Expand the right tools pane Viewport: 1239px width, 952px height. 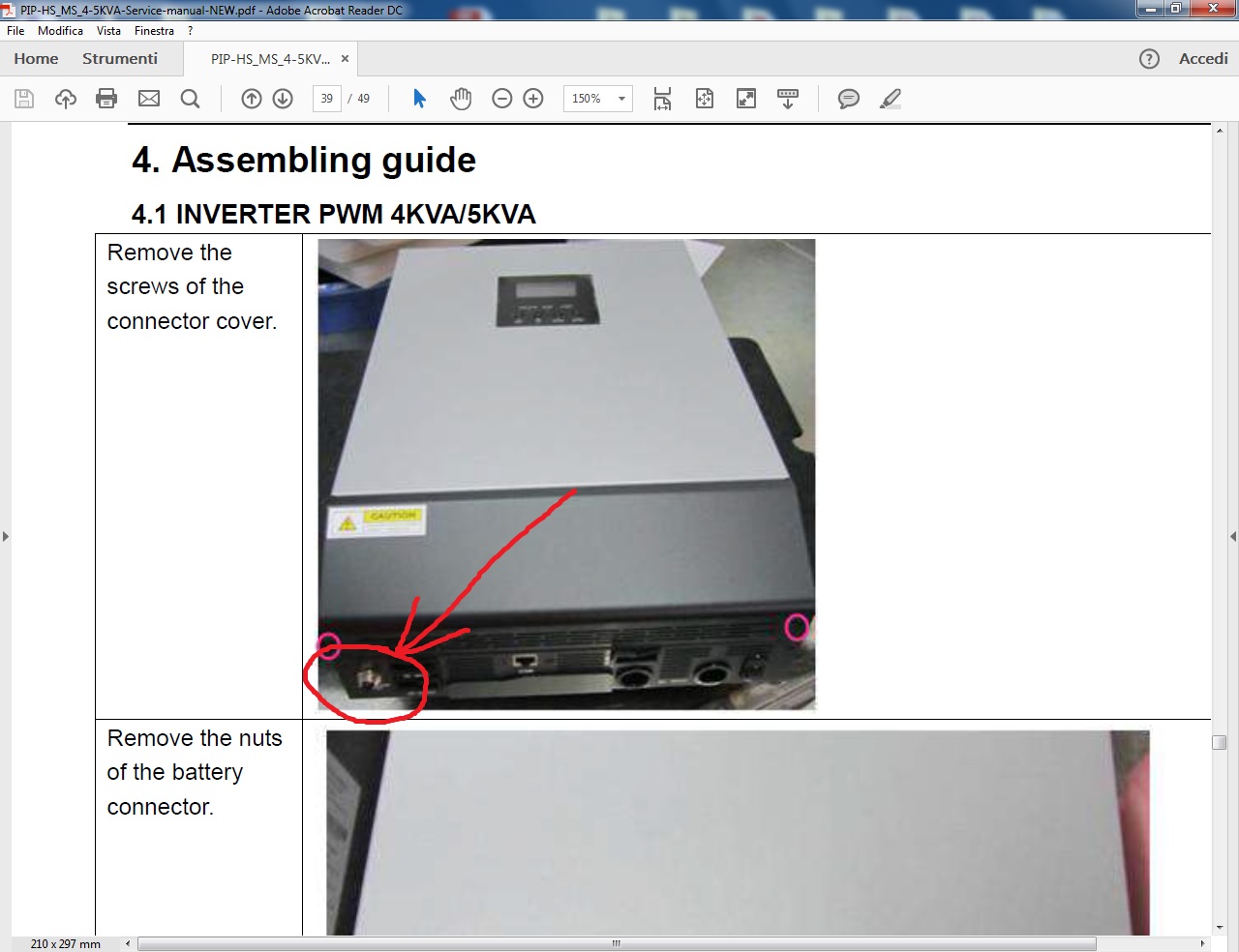coord(1232,536)
